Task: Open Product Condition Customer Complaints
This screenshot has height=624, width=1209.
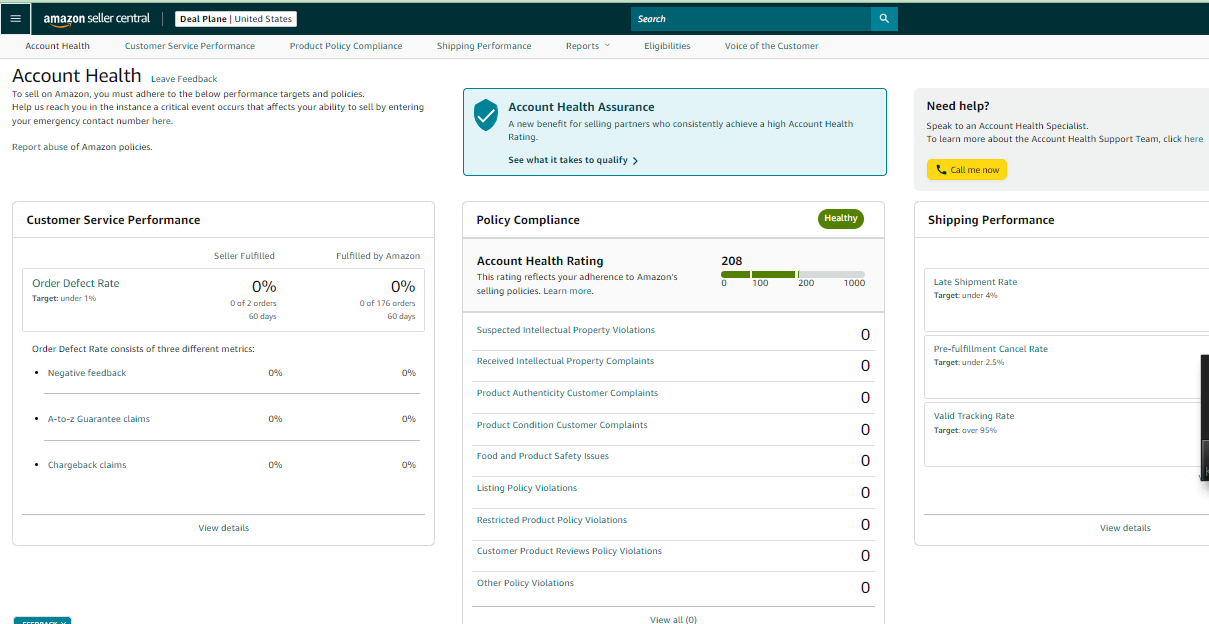Action: point(562,425)
